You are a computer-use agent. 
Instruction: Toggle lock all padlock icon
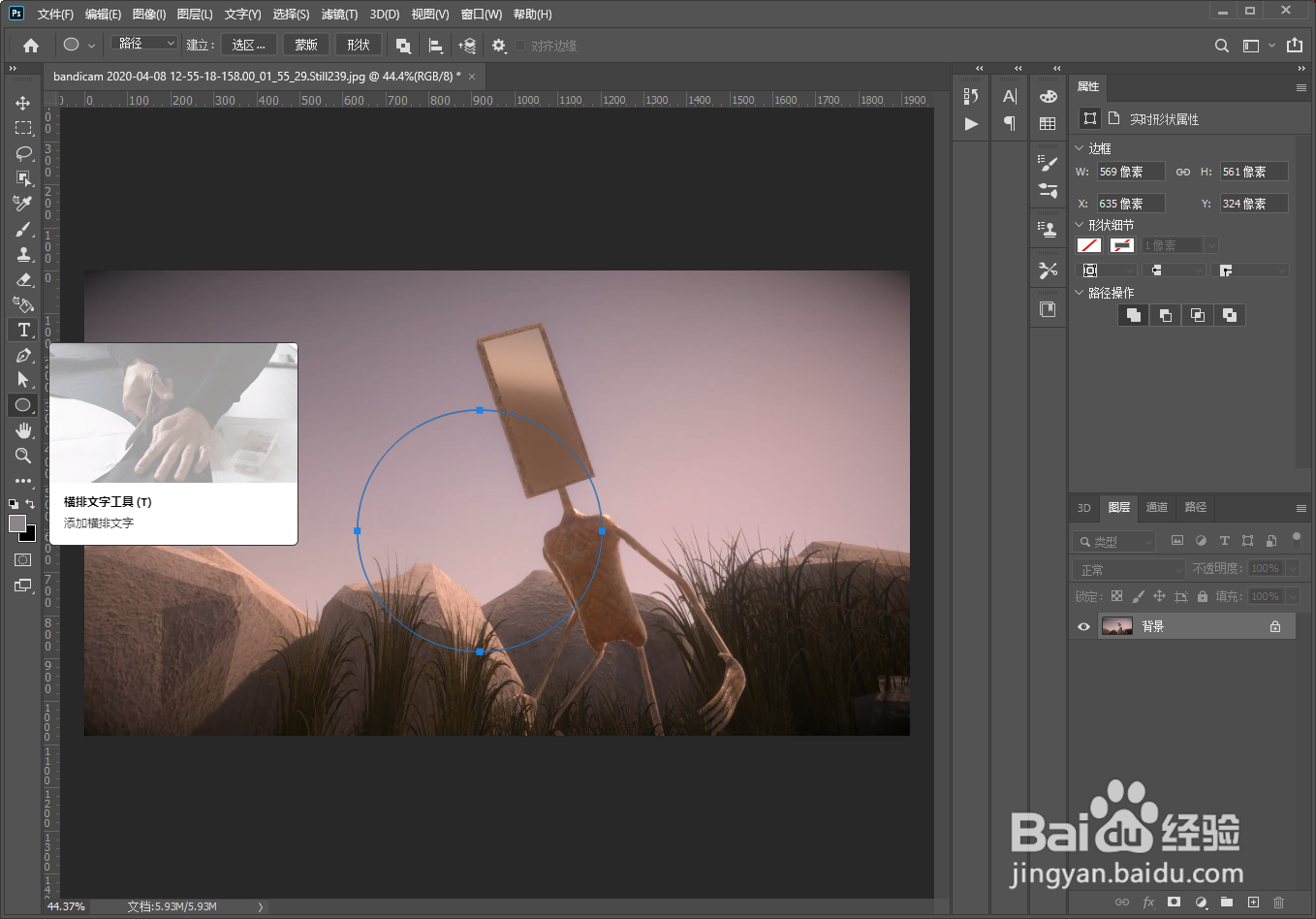tap(1202, 596)
